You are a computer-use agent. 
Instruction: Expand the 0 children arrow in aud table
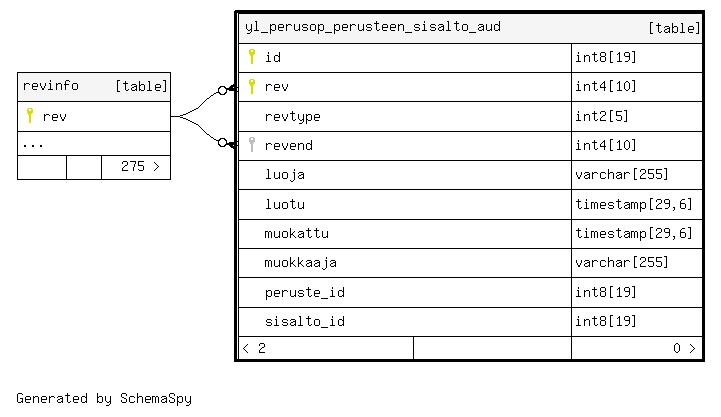click(692, 348)
